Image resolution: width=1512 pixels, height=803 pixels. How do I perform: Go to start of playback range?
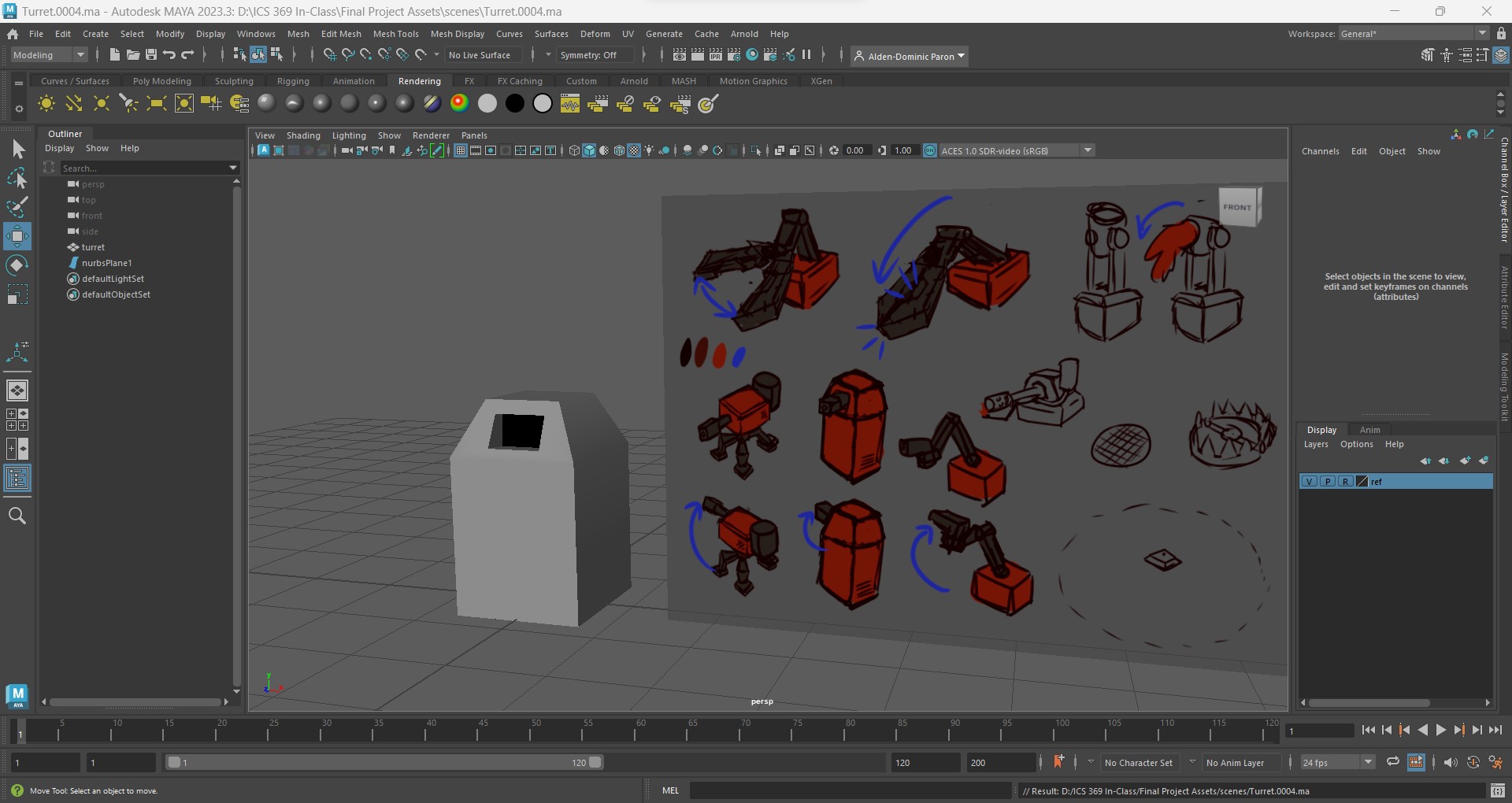coord(1369,730)
